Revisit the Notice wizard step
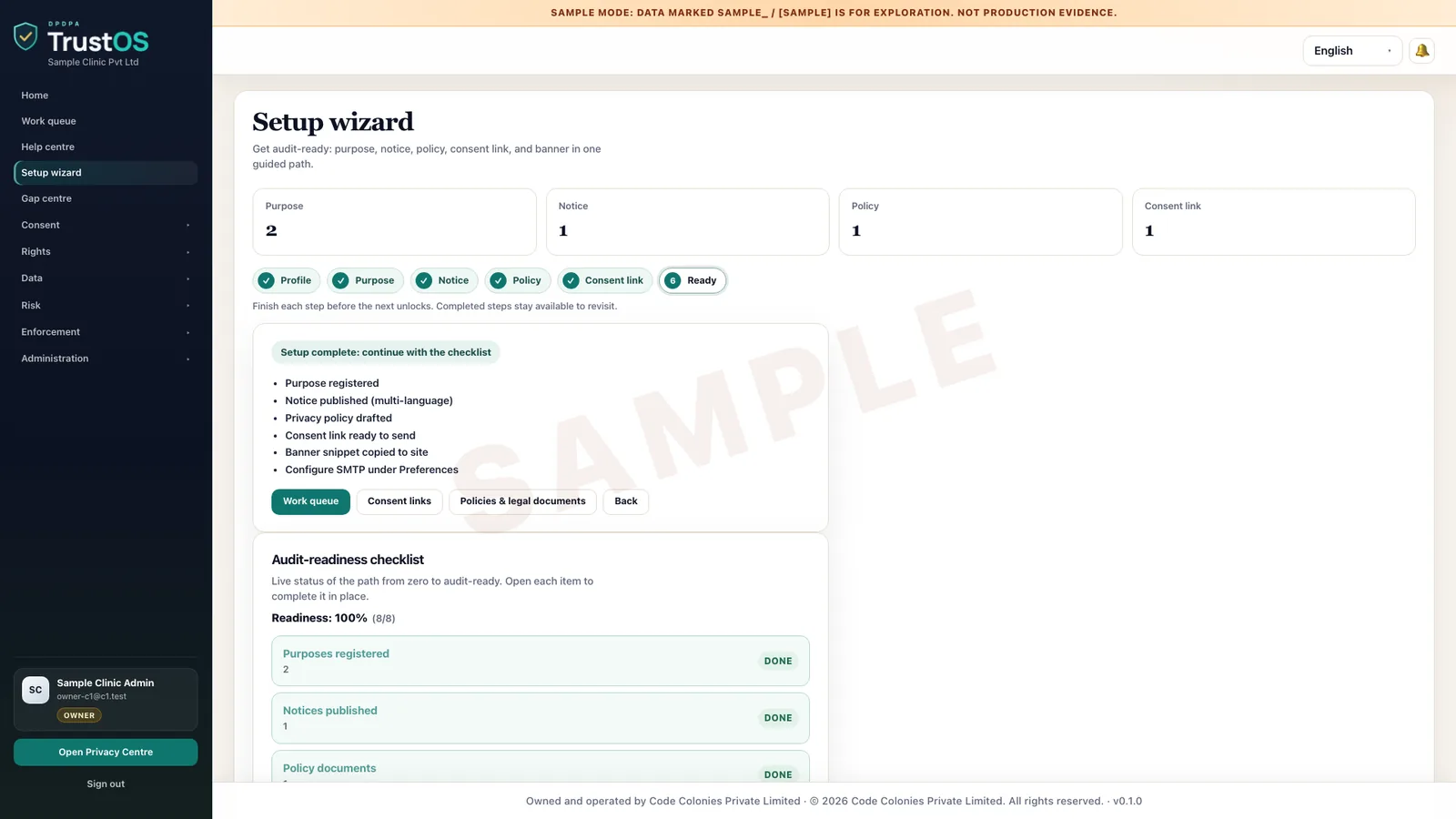This screenshot has height=819, width=1456. coord(444,280)
